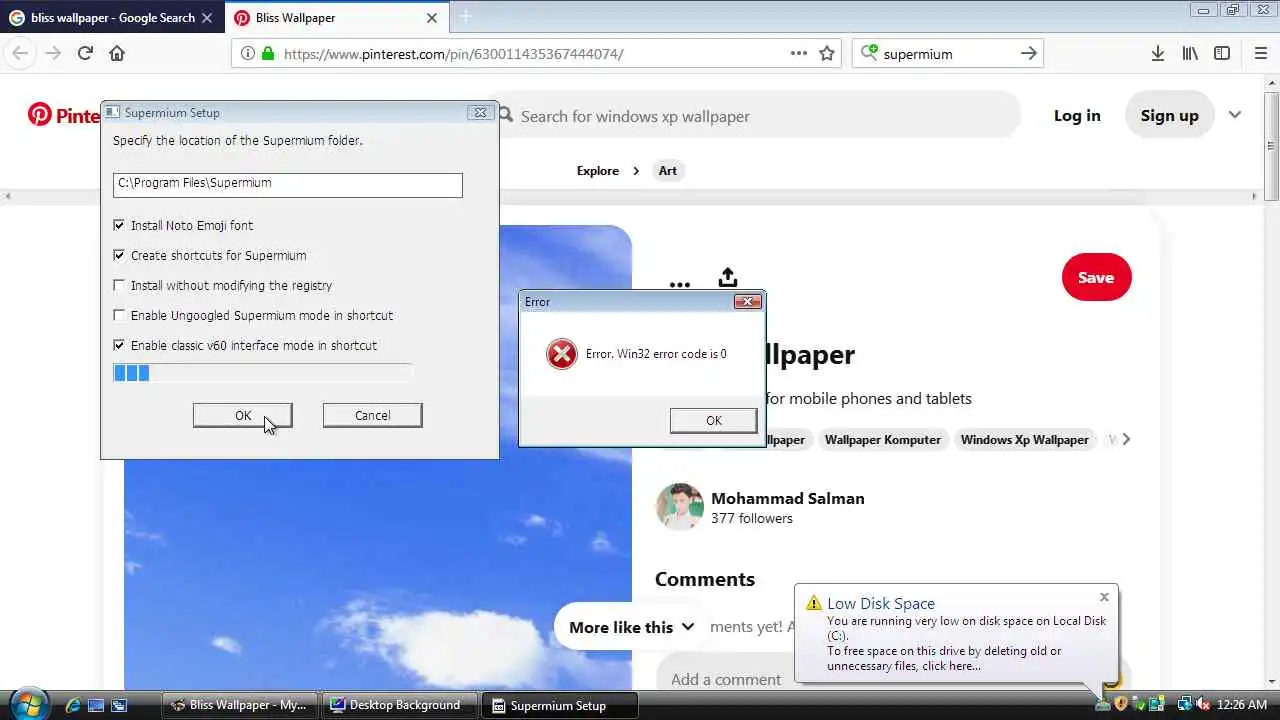Check Install without modifying the registry
1280x720 pixels.
pyautogui.click(x=119, y=285)
